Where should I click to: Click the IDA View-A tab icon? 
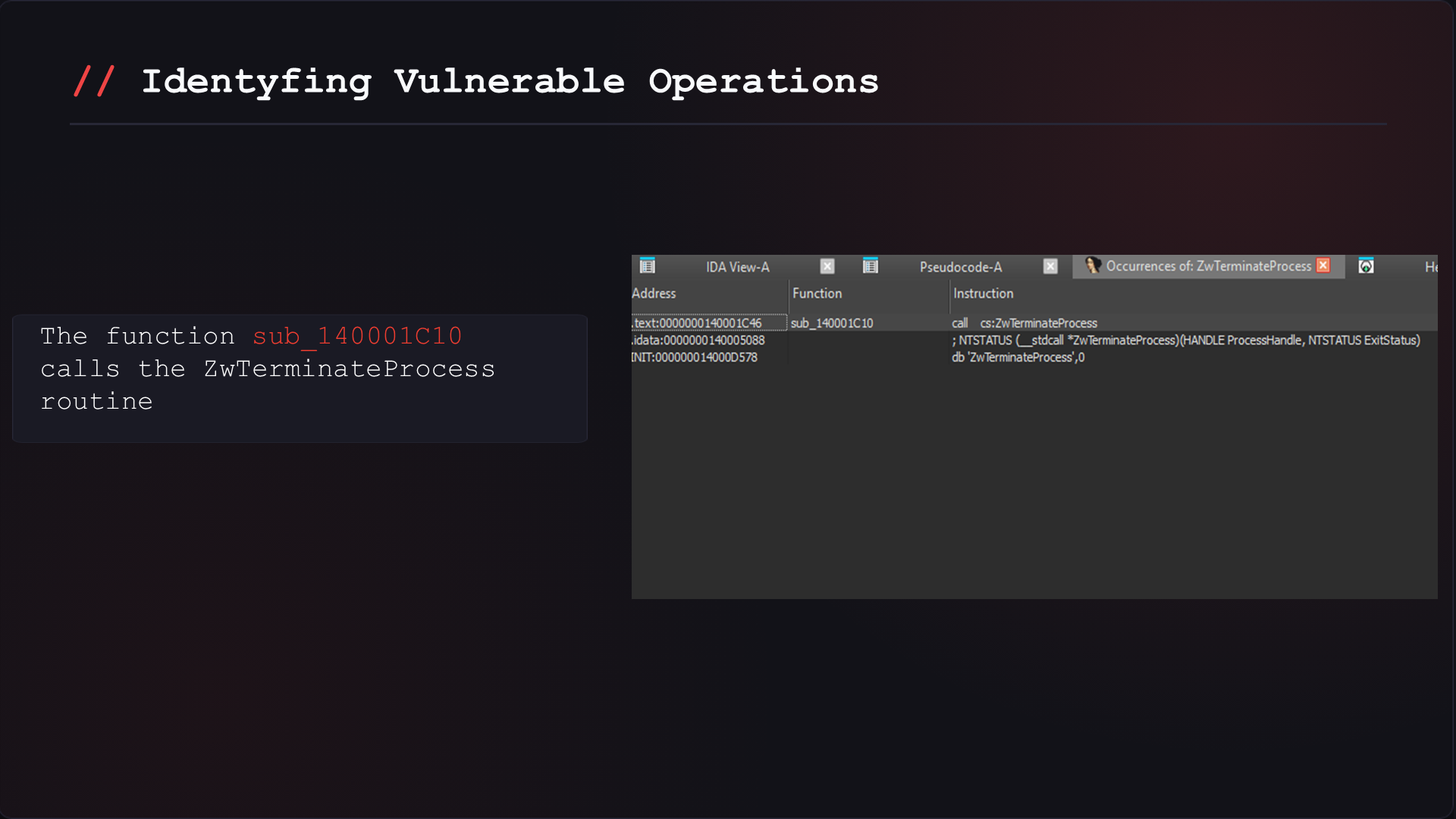(x=647, y=266)
